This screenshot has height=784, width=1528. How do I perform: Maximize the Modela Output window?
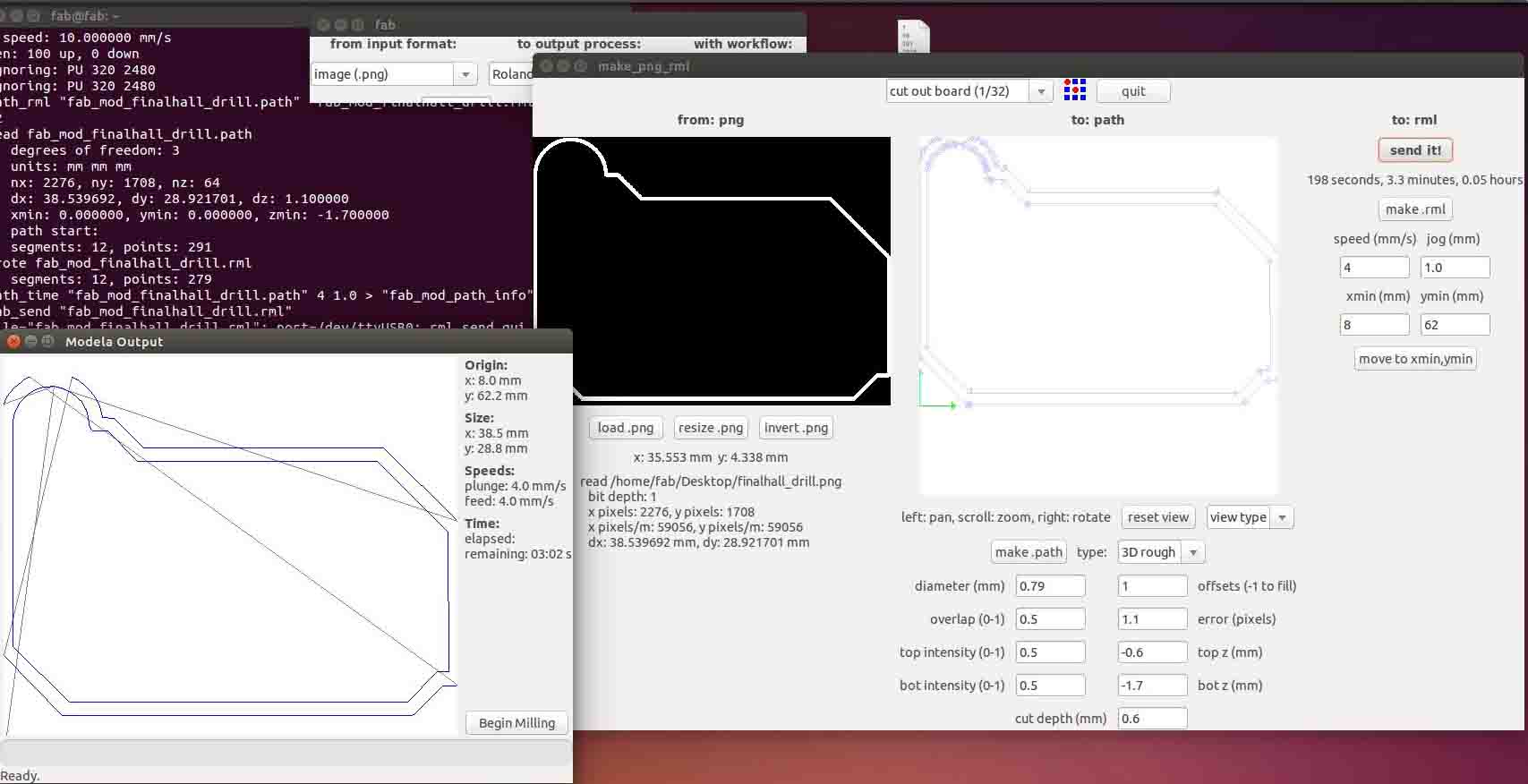(47, 341)
